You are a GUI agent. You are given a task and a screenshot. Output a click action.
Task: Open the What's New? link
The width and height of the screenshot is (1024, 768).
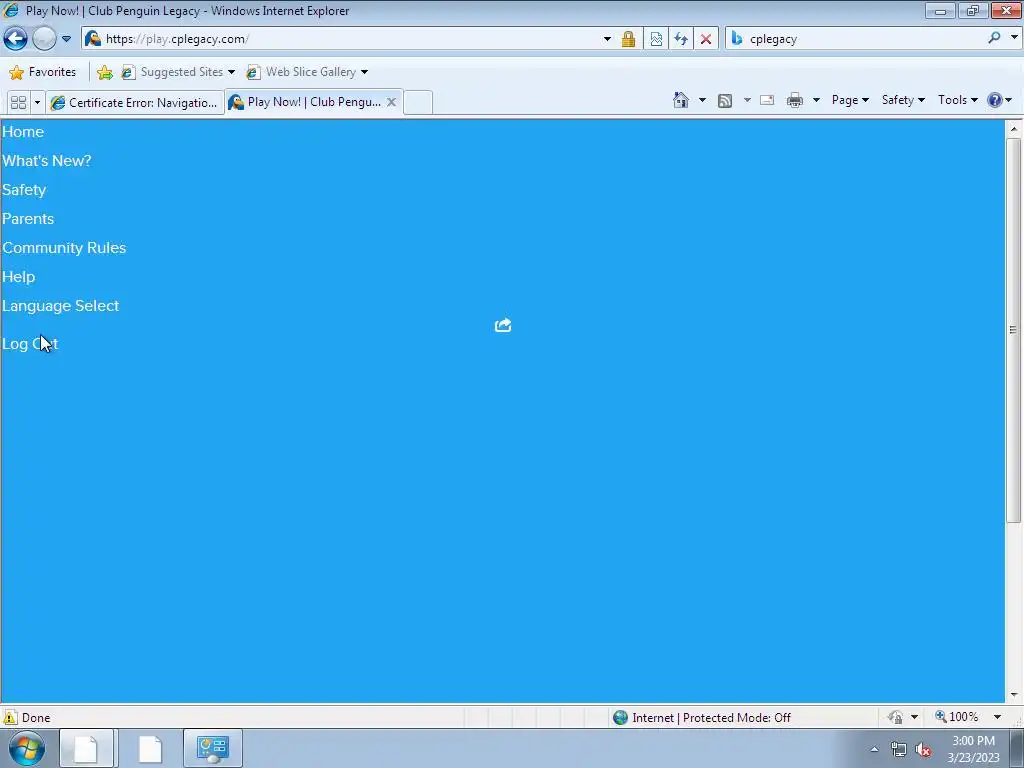46,161
